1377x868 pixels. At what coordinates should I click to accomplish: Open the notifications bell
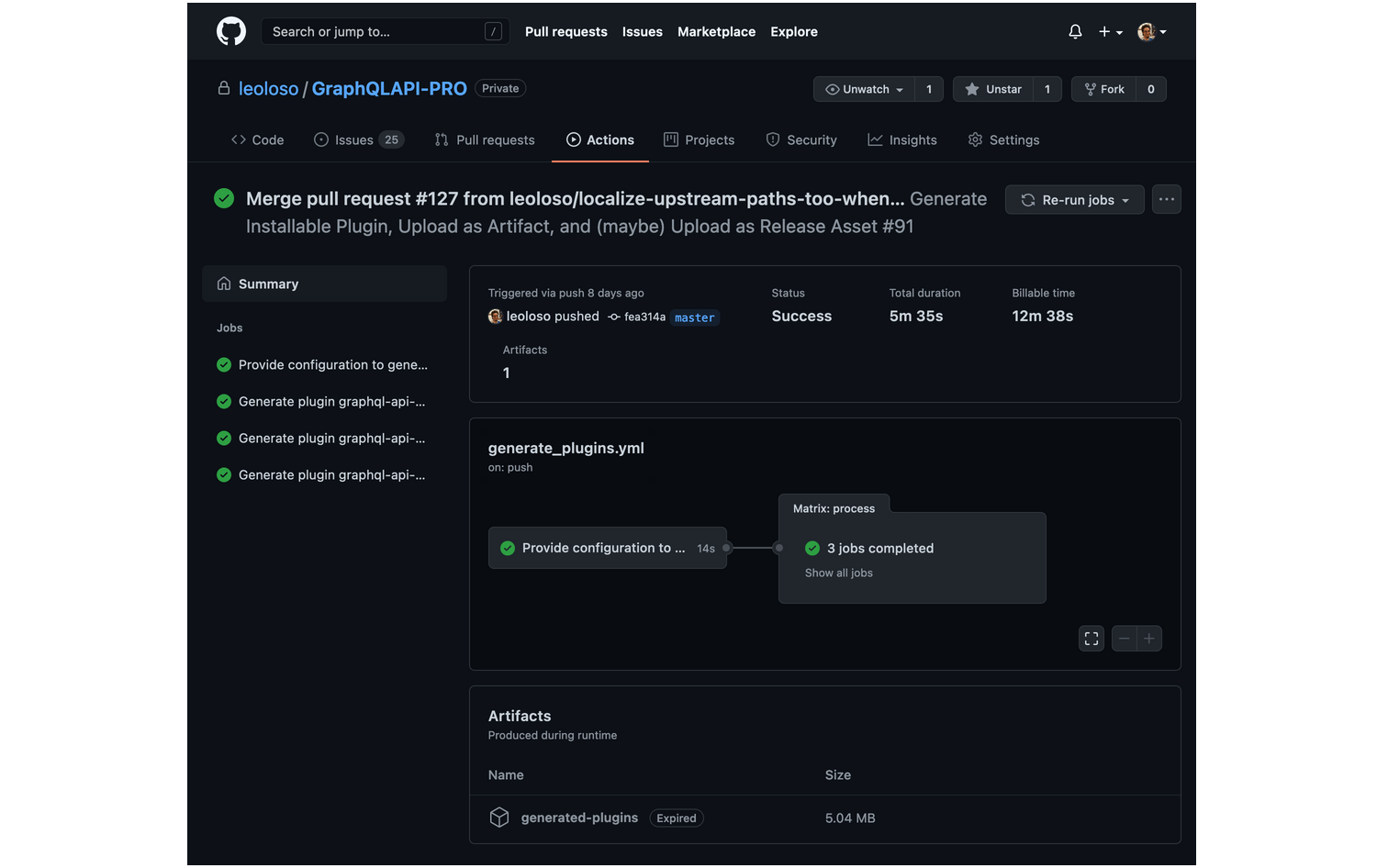pos(1075,31)
